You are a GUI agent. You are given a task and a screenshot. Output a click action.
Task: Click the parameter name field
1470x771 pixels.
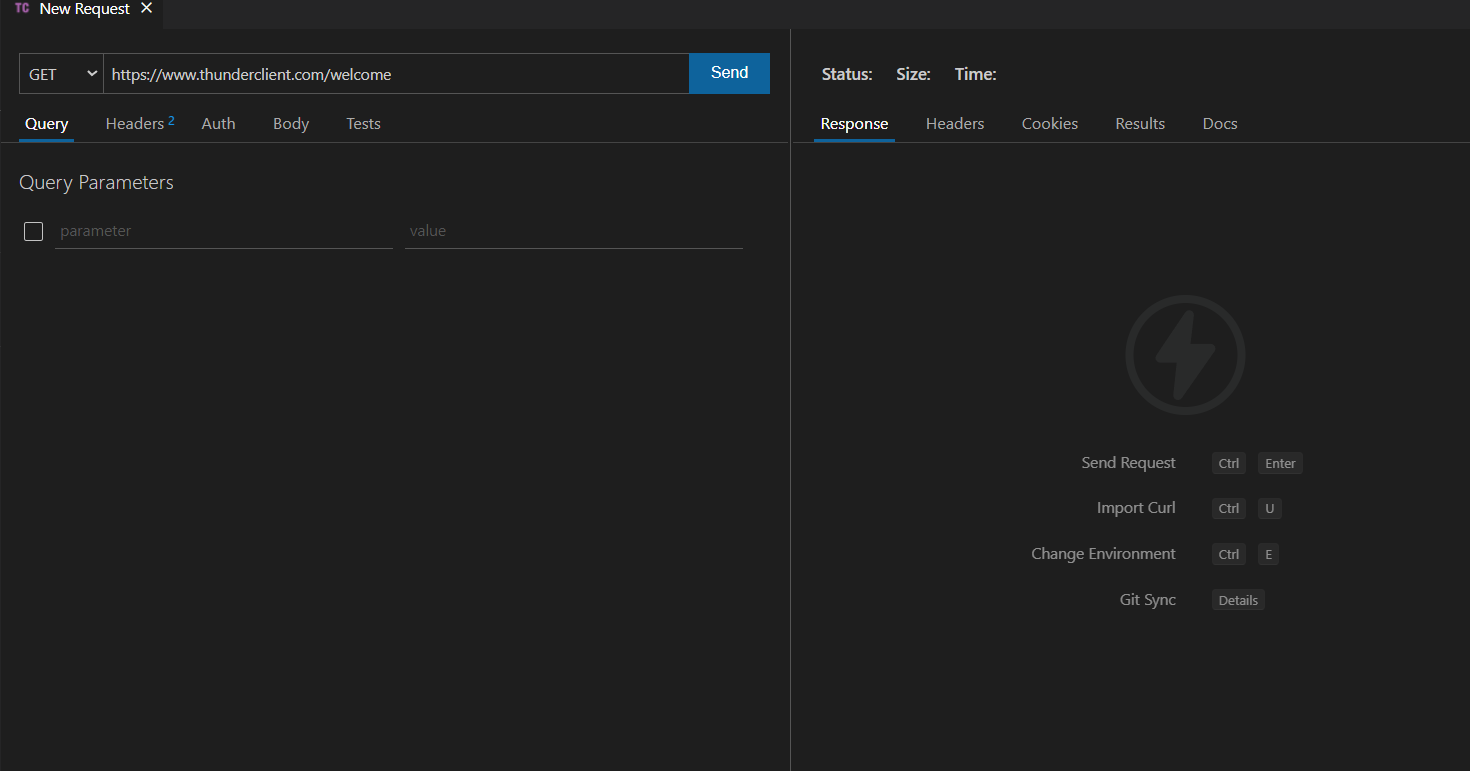coord(224,231)
